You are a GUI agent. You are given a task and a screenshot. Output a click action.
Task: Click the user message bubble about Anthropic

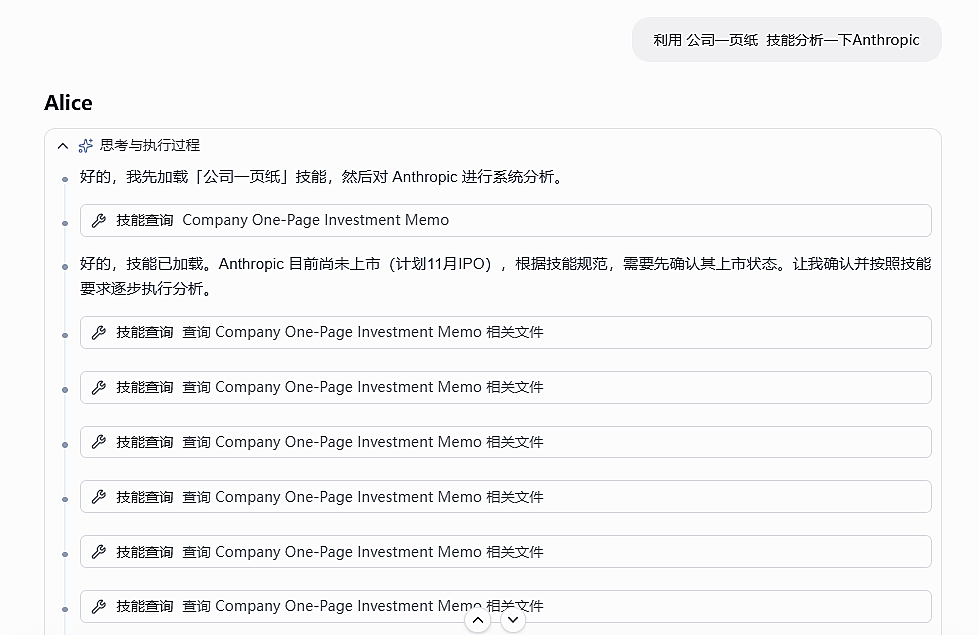tap(787, 40)
